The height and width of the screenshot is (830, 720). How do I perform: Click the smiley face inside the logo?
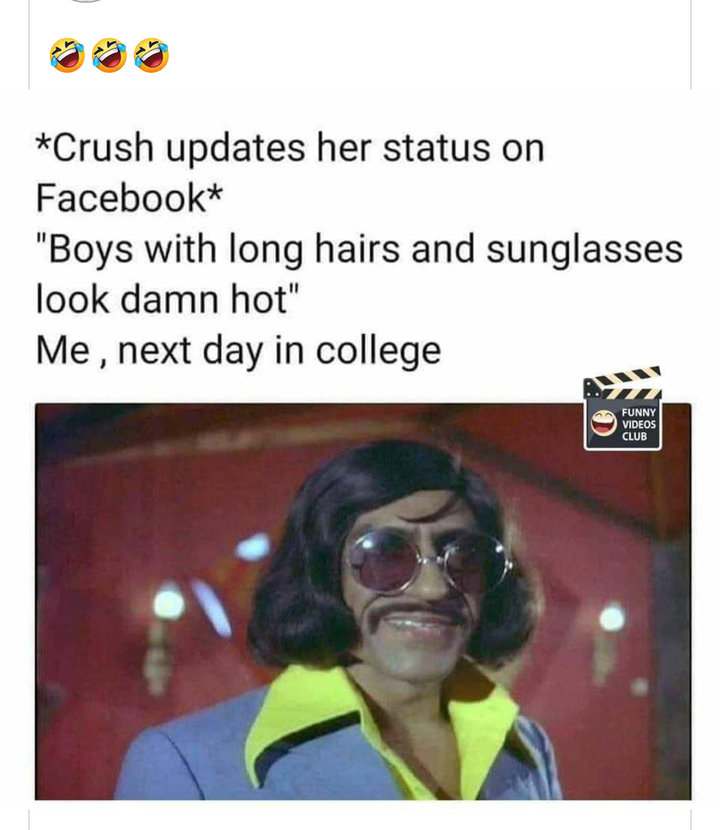pos(603,423)
